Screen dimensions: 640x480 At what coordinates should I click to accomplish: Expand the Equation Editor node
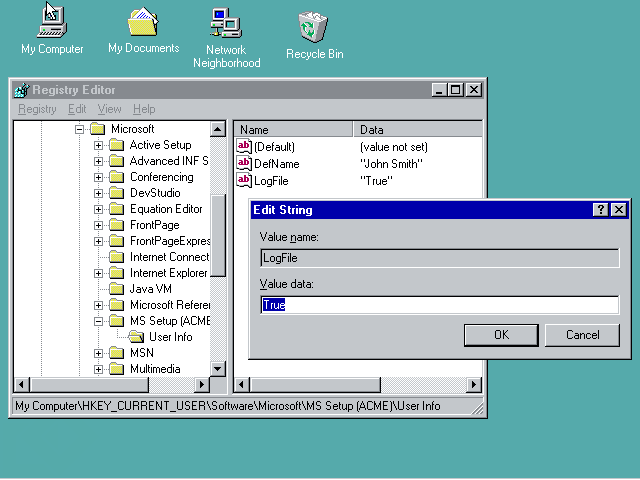(98, 209)
